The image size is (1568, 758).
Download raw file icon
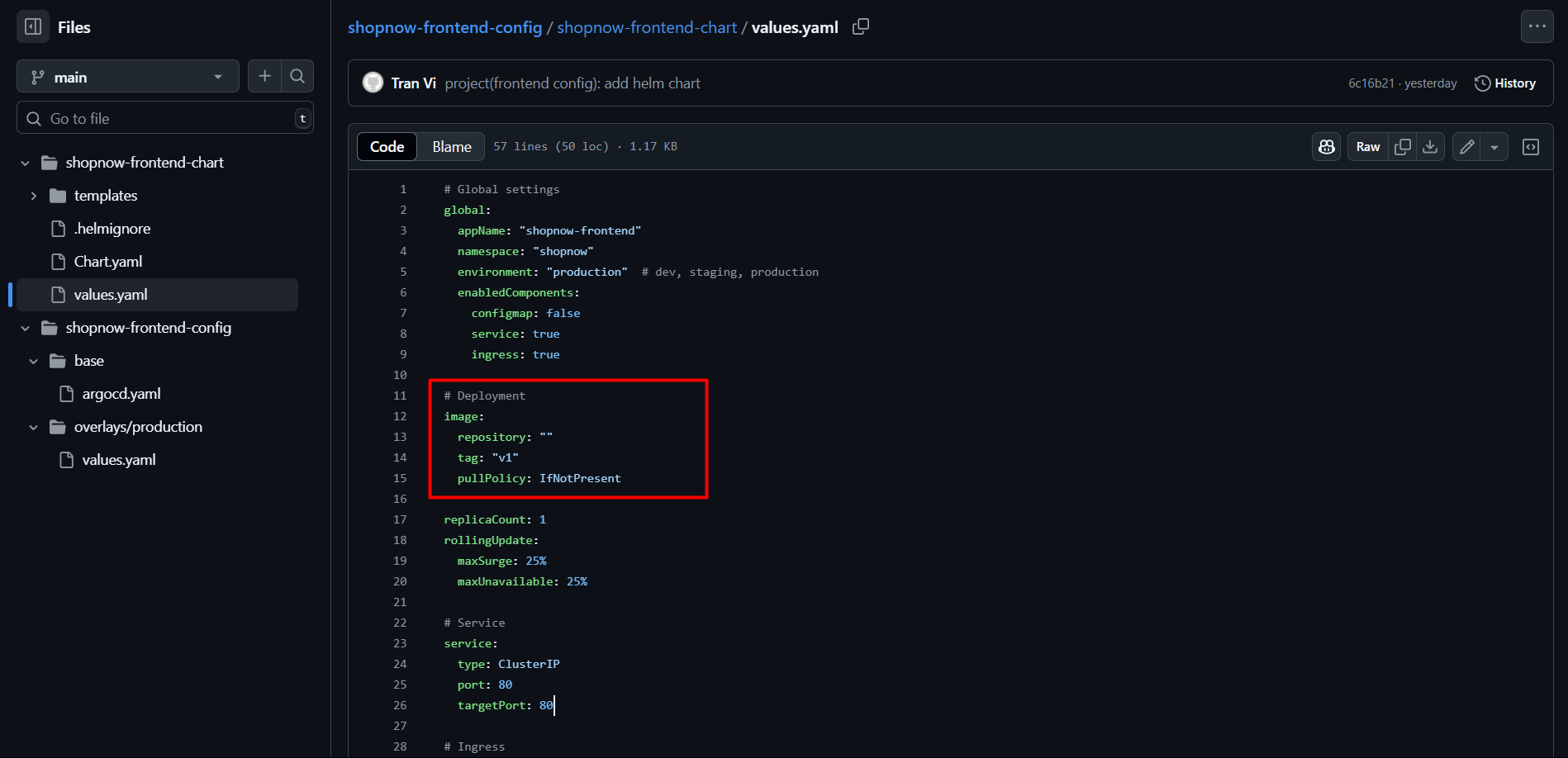point(1430,147)
